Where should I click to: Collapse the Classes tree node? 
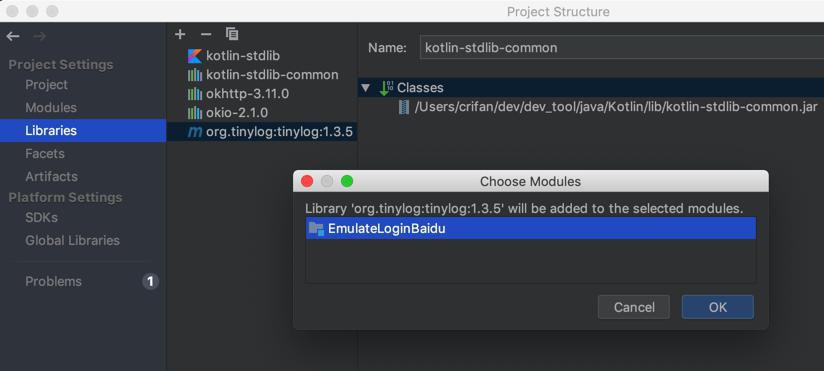point(366,88)
